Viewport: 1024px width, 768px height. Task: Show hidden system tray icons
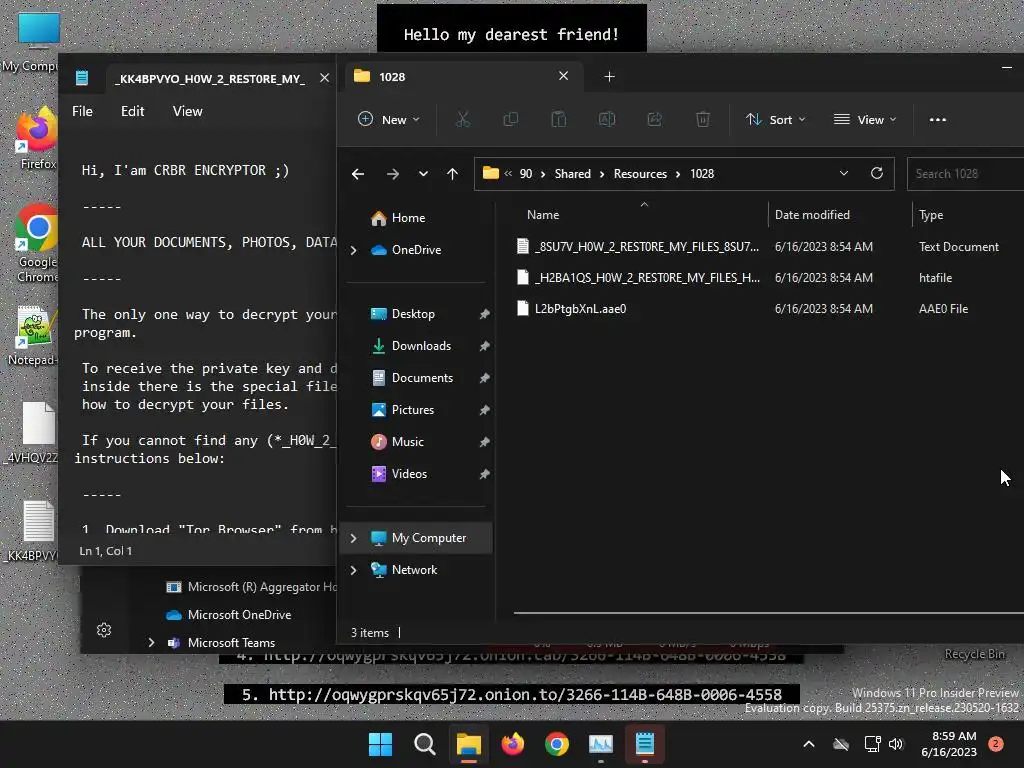tap(808, 744)
